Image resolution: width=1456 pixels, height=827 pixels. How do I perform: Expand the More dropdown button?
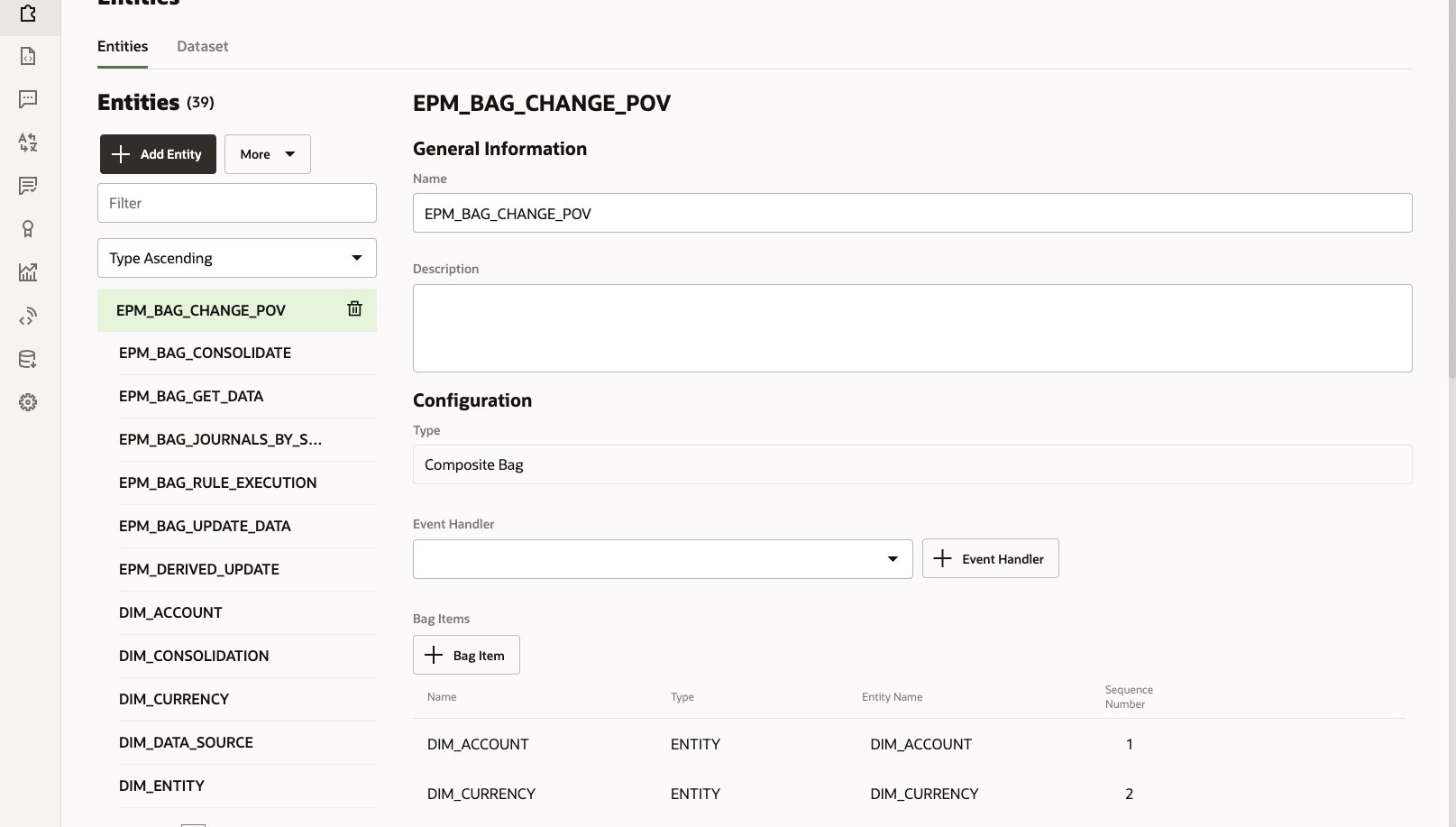click(268, 154)
